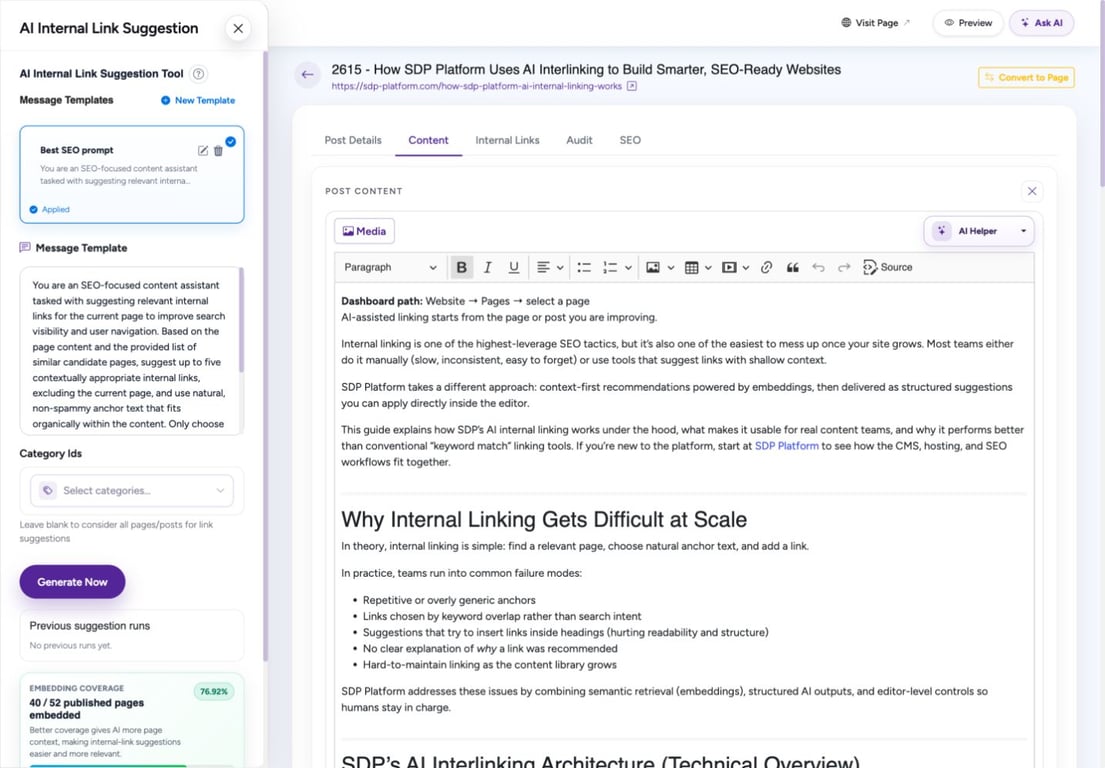This screenshot has width=1105, height=768.
Task: Click the redo icon
Action: coord(844,268)
